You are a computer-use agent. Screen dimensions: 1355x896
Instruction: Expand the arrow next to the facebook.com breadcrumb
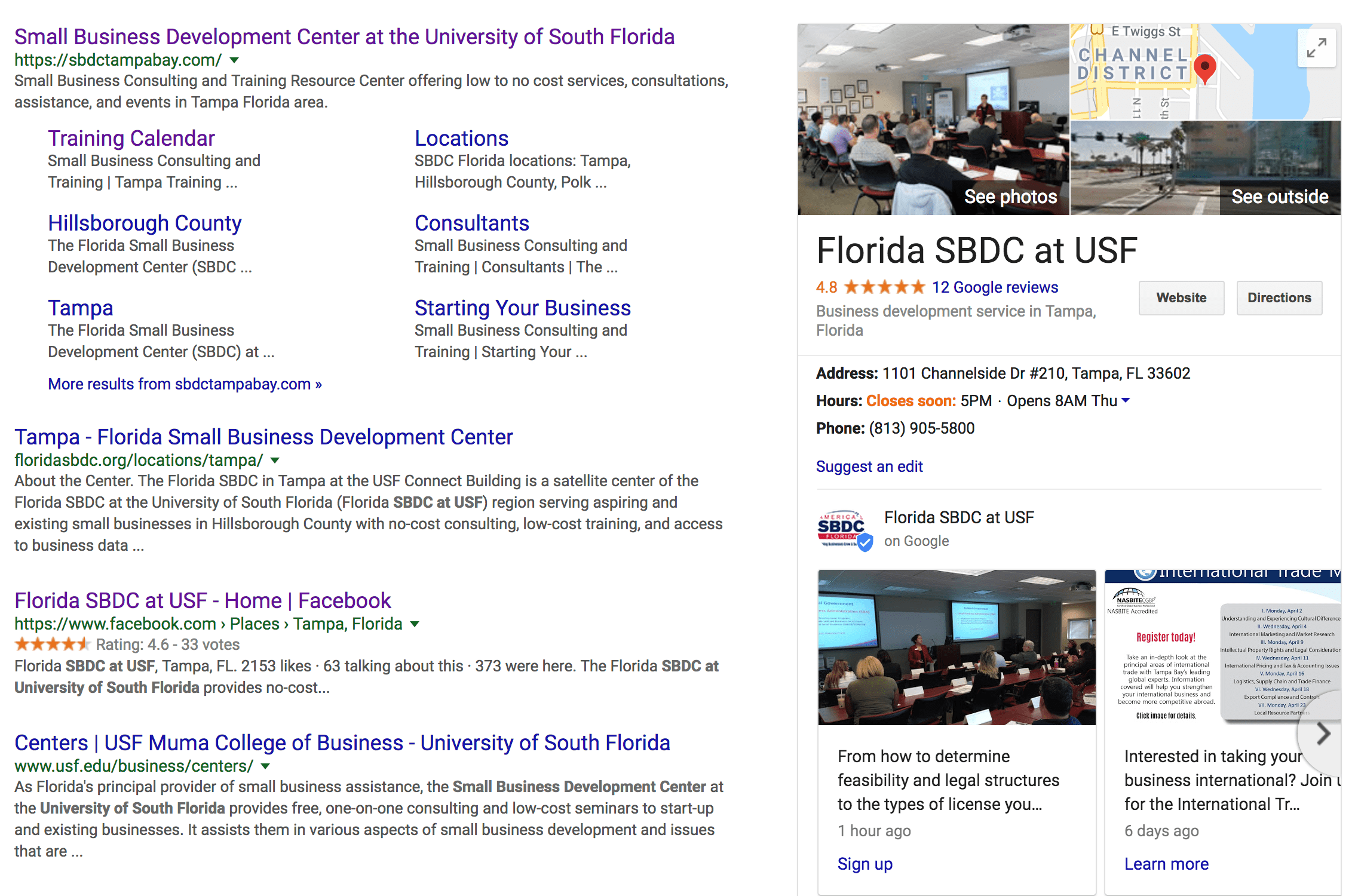click(x=415, y=624)
